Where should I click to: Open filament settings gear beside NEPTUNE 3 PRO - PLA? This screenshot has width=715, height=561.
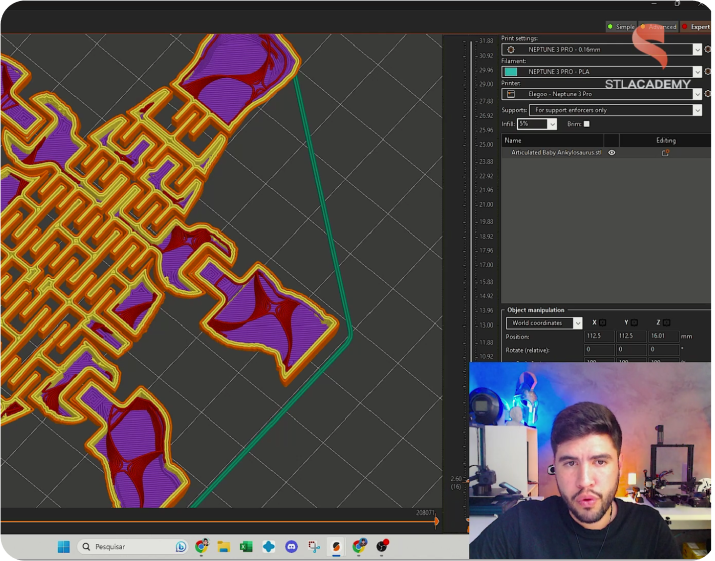[709, 72]
